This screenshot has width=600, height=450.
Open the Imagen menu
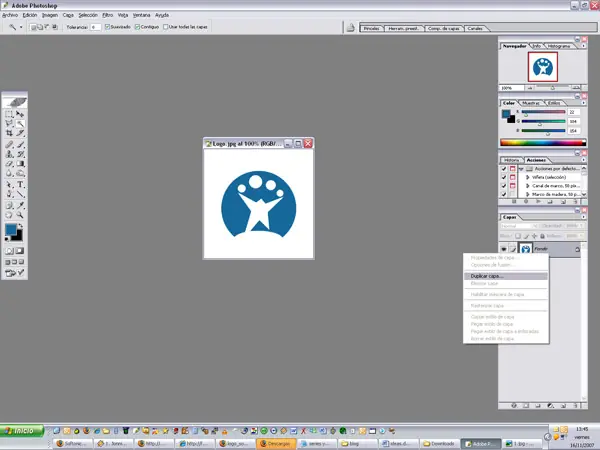pos(50,15)
